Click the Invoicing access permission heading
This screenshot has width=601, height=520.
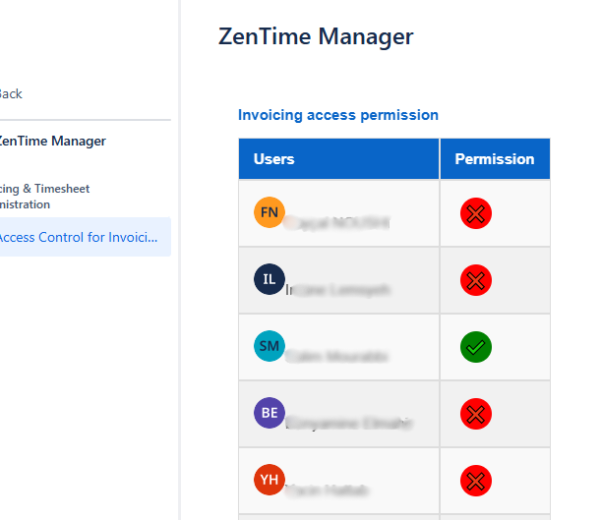pos(338,115)
